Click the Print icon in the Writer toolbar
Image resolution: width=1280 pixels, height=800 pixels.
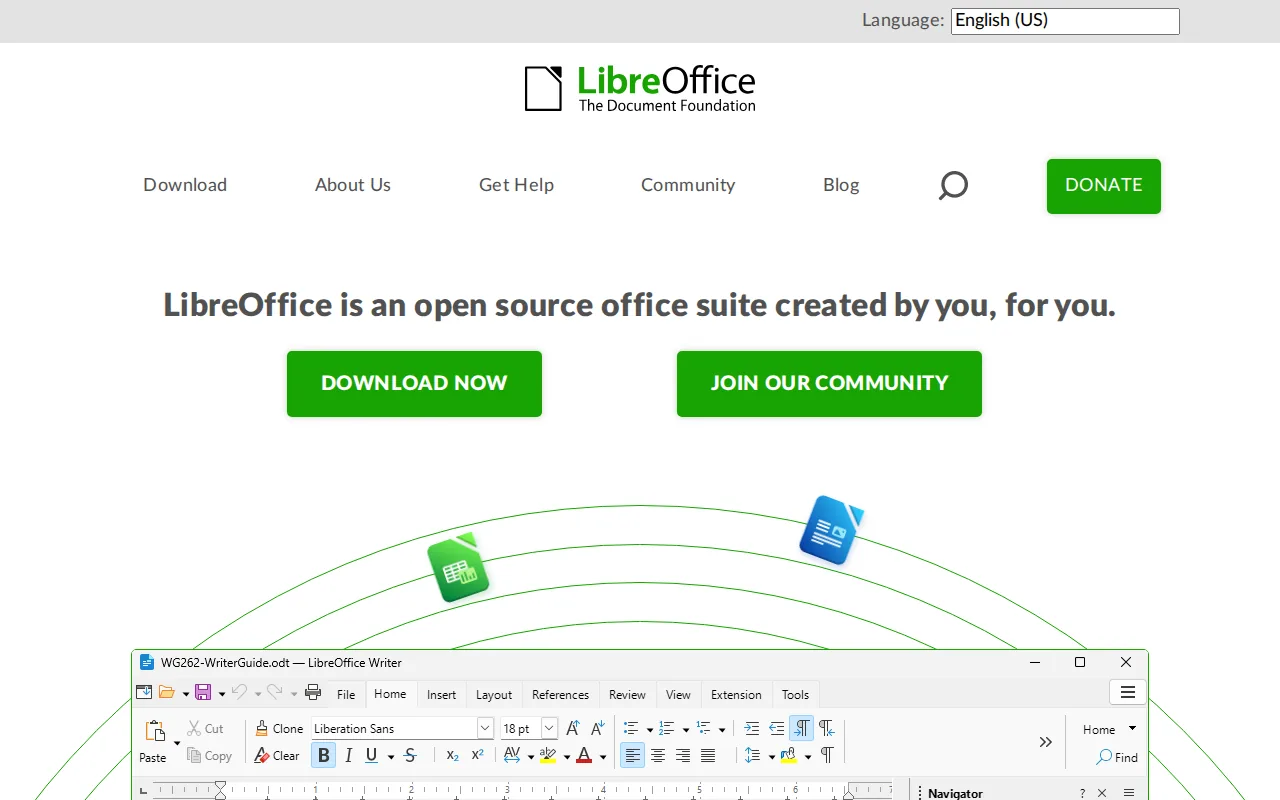point(313,692)
